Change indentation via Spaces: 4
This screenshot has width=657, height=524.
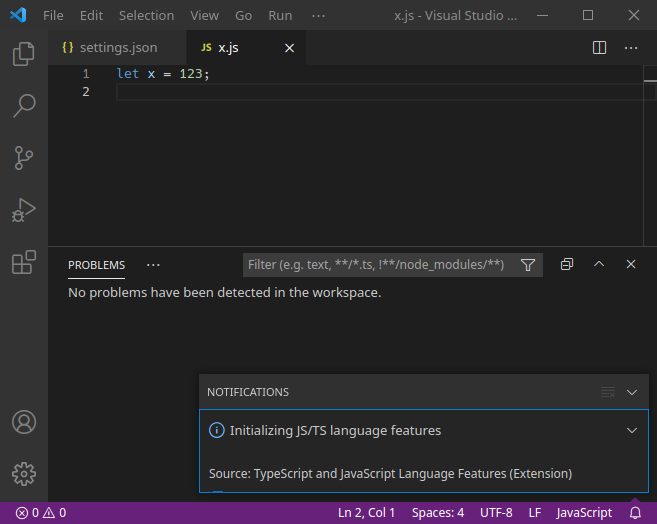point(437,513)
